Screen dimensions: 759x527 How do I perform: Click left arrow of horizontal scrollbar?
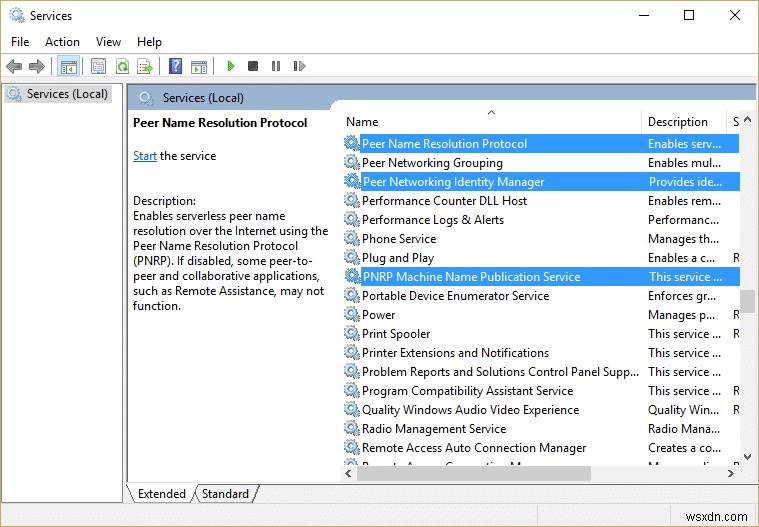(349, 473)
